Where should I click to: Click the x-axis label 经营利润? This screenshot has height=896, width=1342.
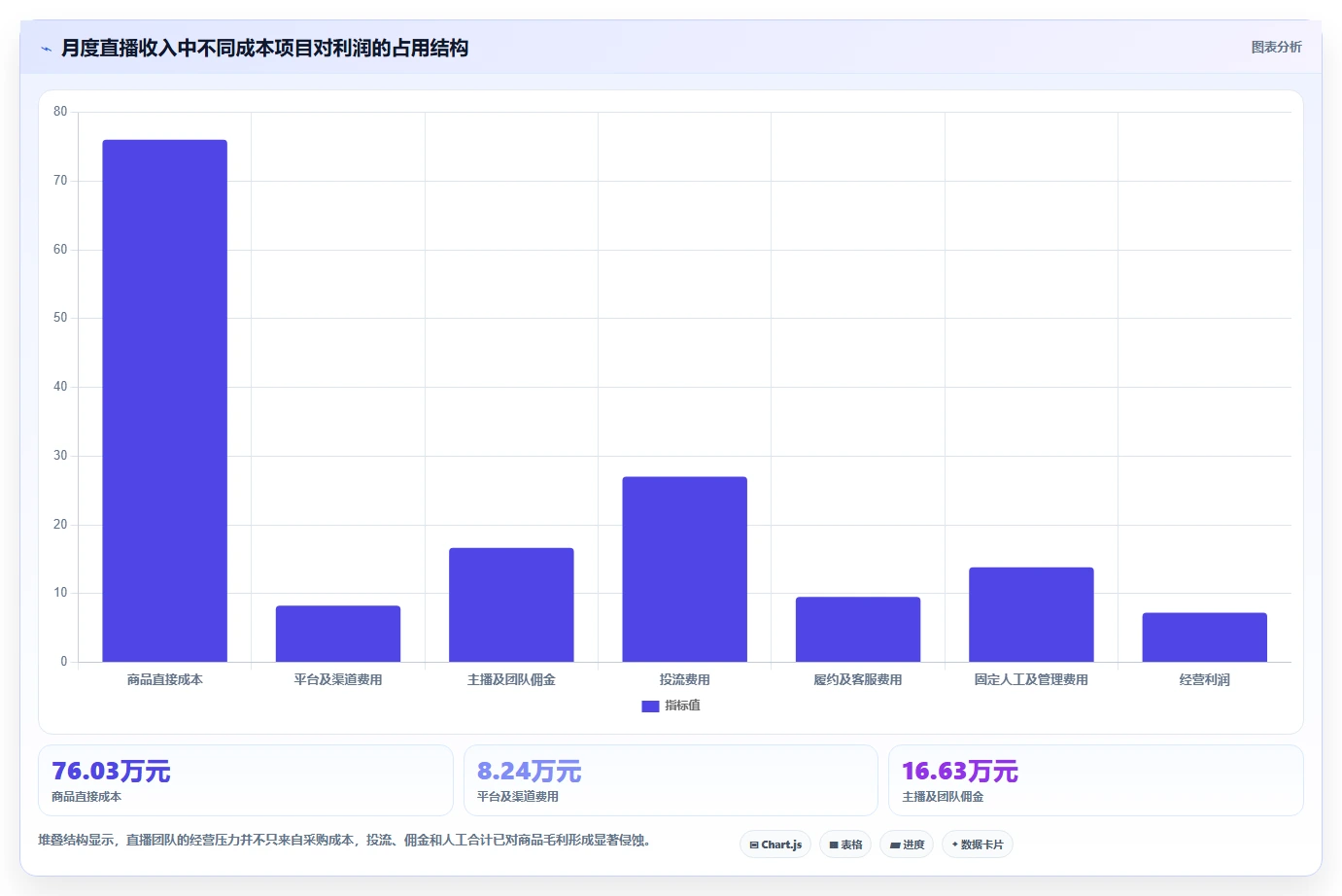pyautogui.click(x=1205, y=680)
